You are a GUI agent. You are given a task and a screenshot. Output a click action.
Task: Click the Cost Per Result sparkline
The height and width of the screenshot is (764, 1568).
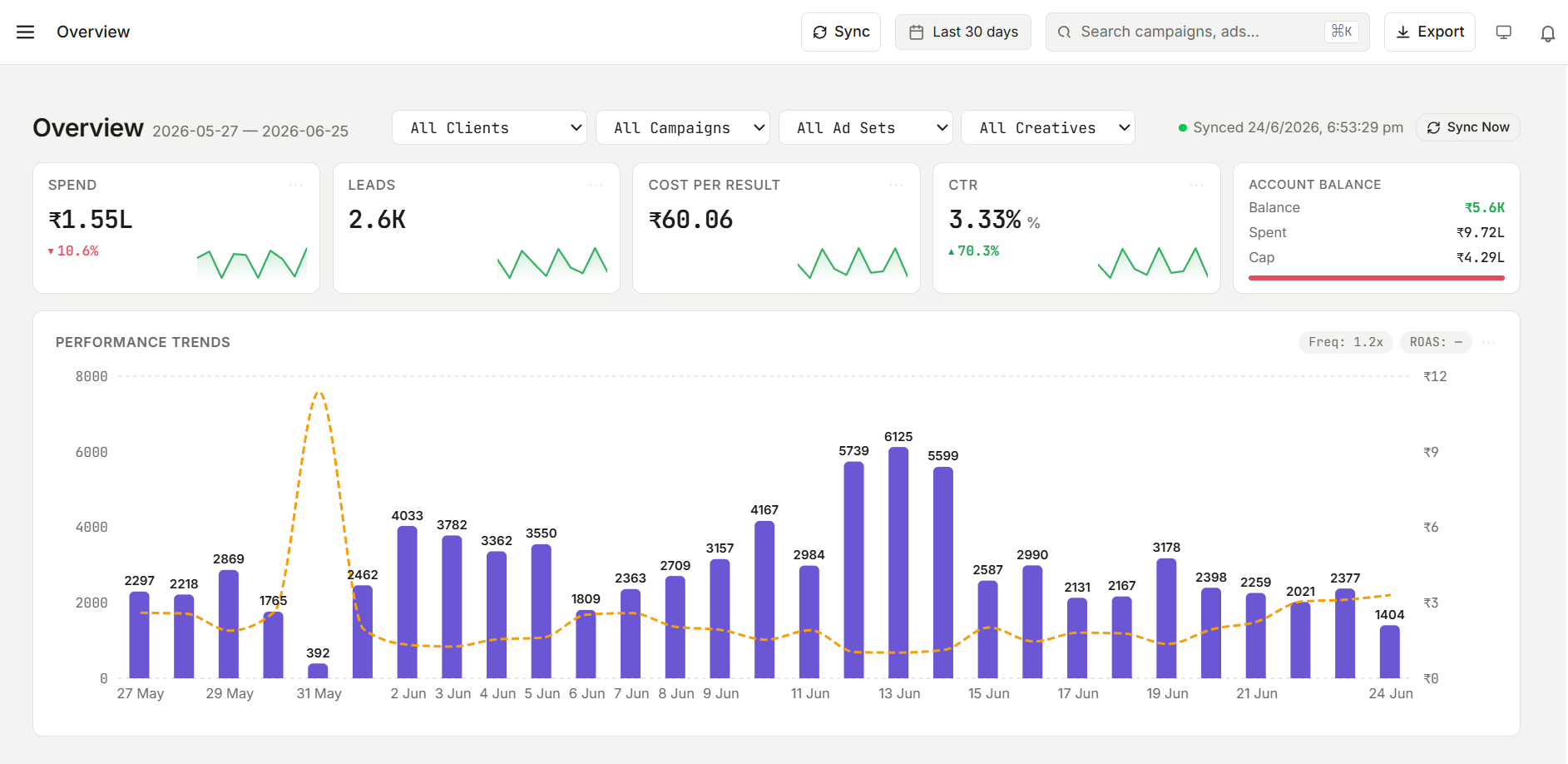(x=853, y=263)
